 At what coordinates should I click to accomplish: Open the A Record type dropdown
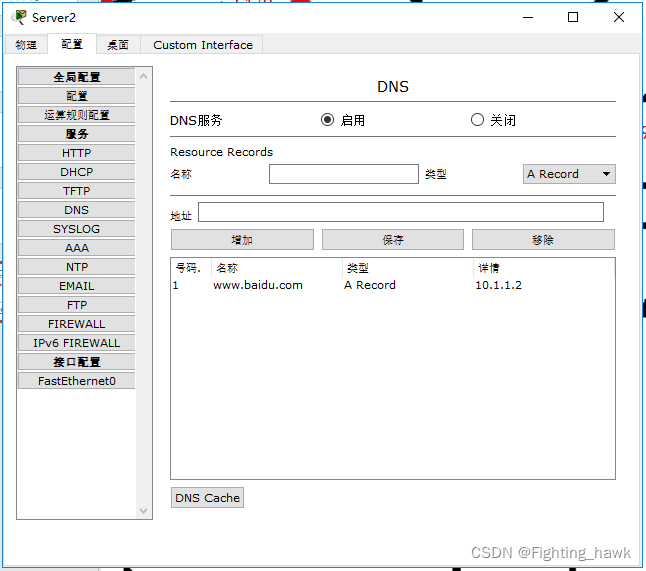click(569, 174)
